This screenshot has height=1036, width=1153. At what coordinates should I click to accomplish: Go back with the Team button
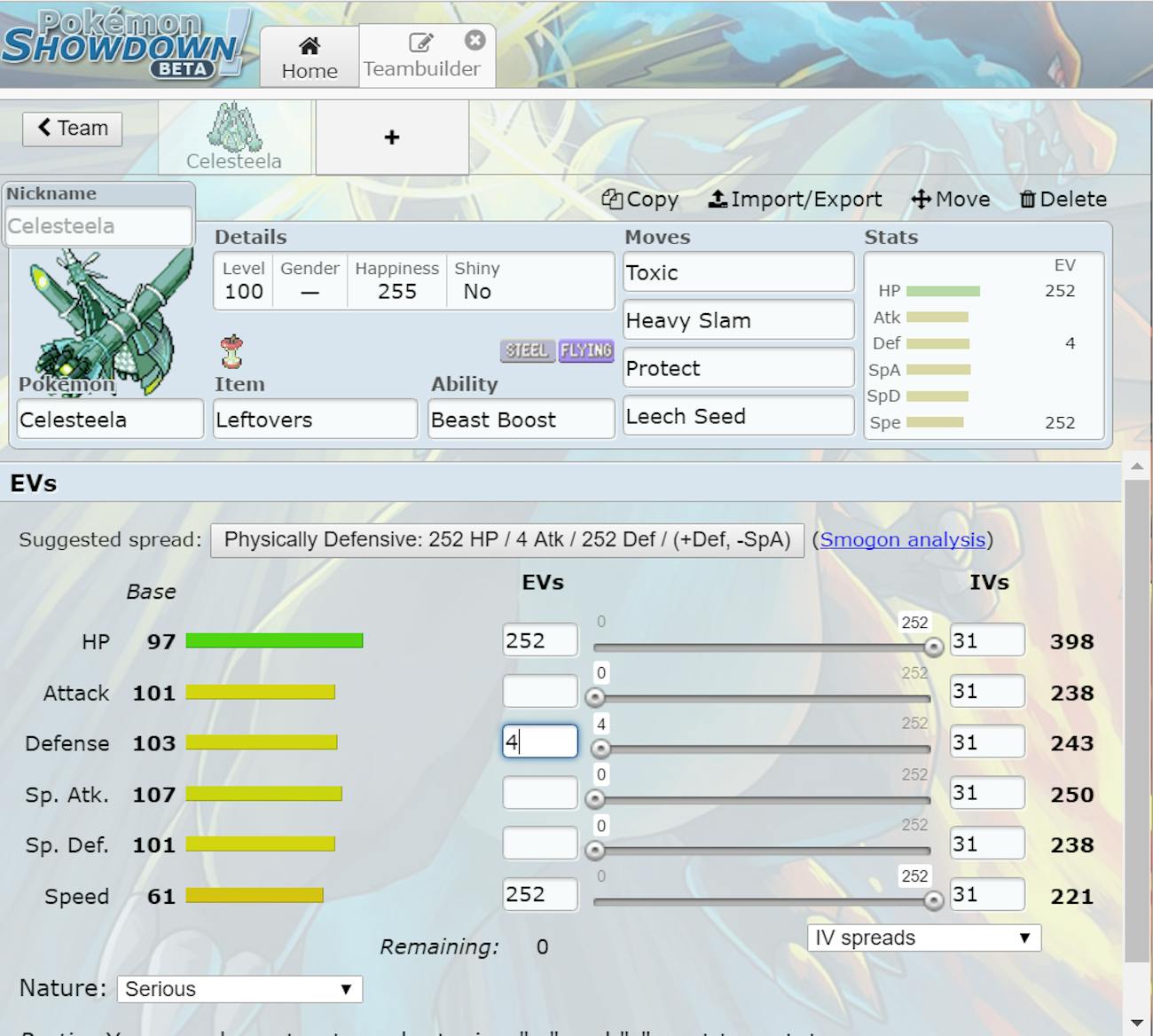73,128
